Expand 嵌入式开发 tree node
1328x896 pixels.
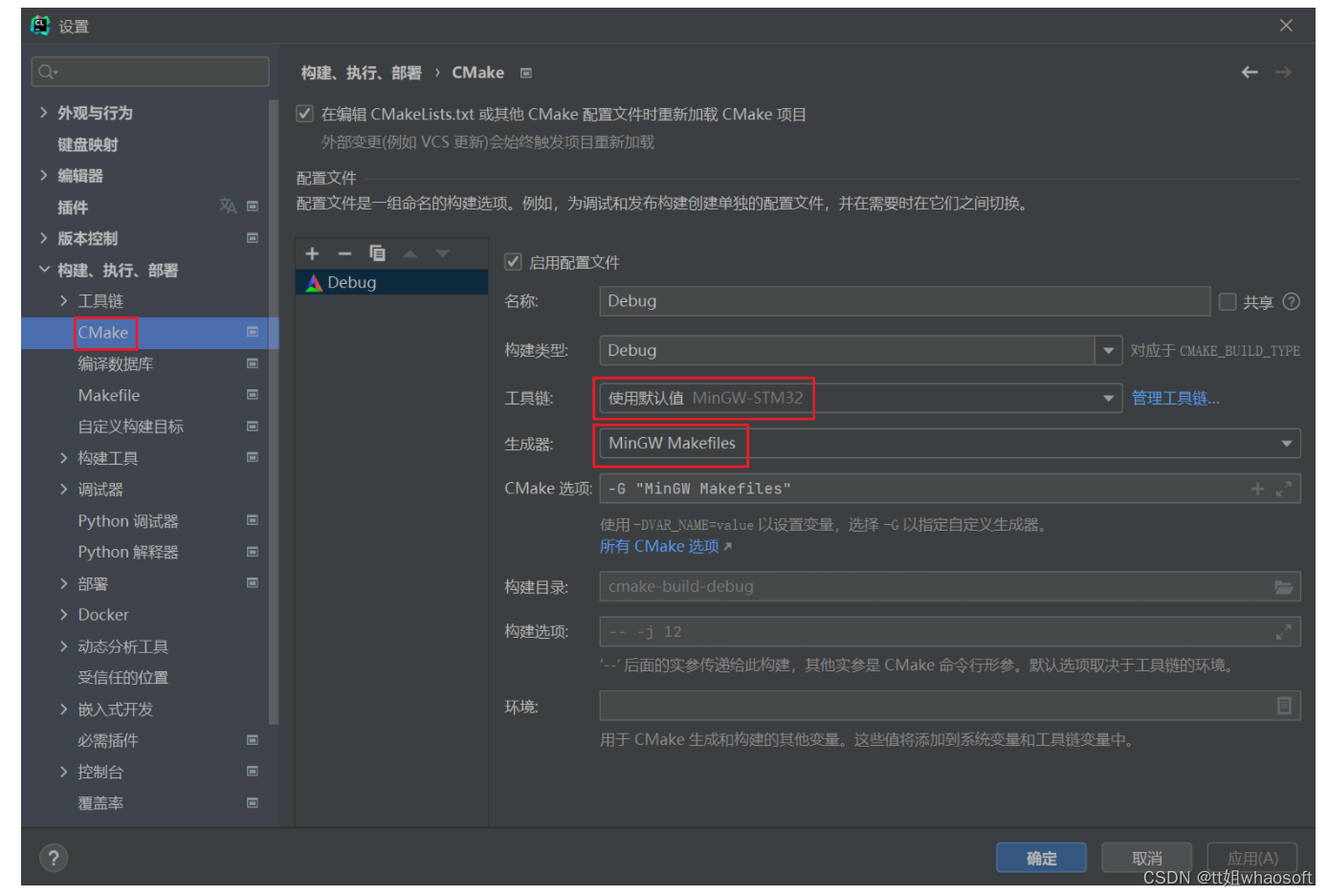tap(64, 710)
